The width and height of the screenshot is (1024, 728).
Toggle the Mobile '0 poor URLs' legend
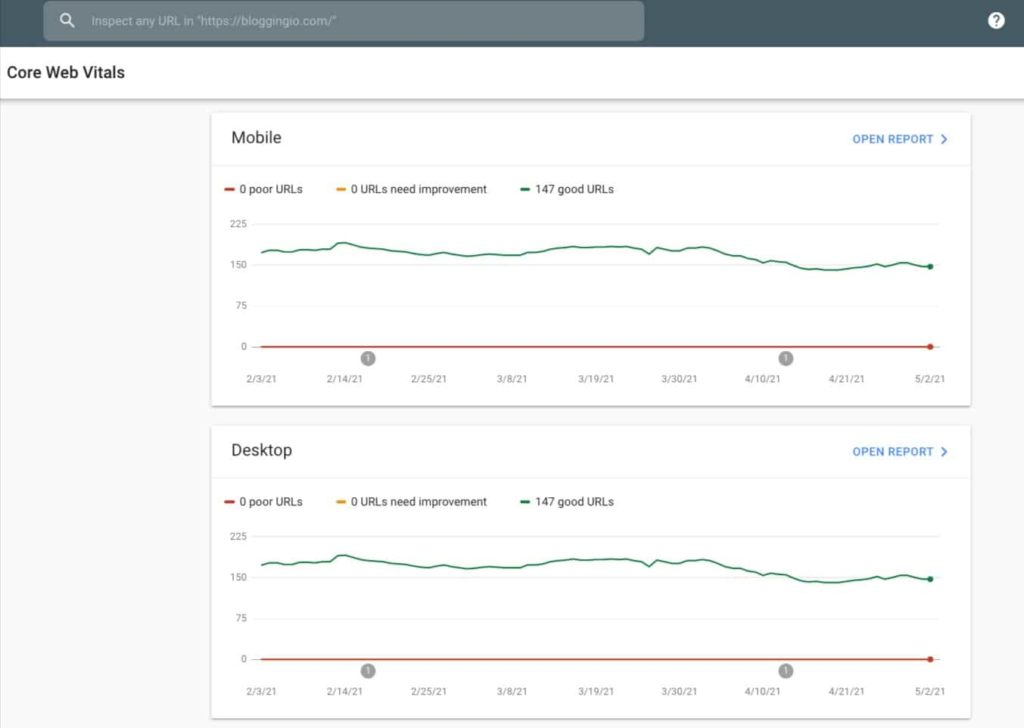pyautogui.click(x=263, y=189)
